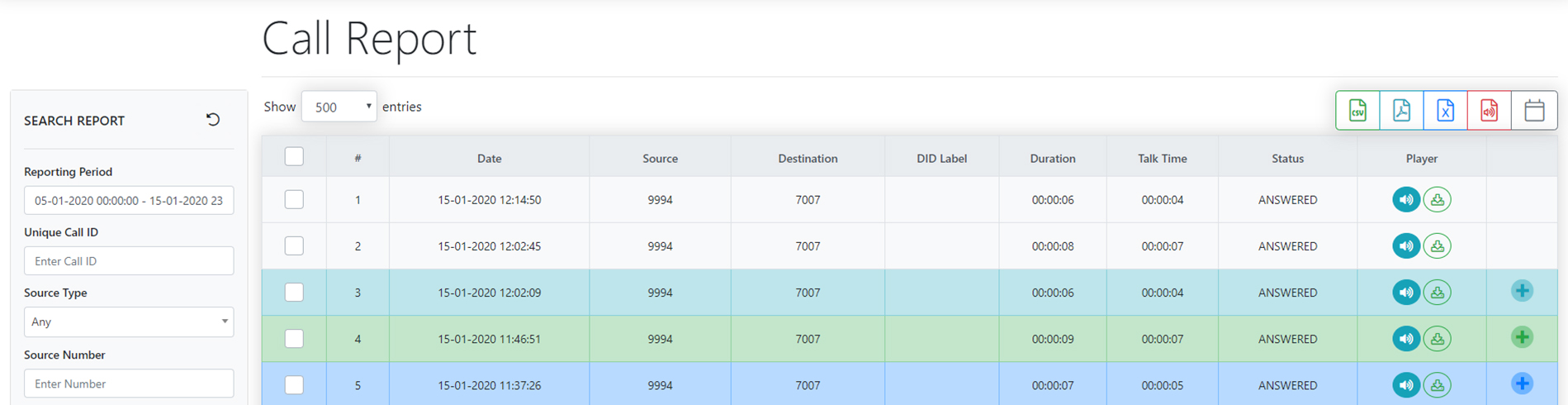
Task: Expand details with green plus on row 4
Action: tap(1523, 337)
